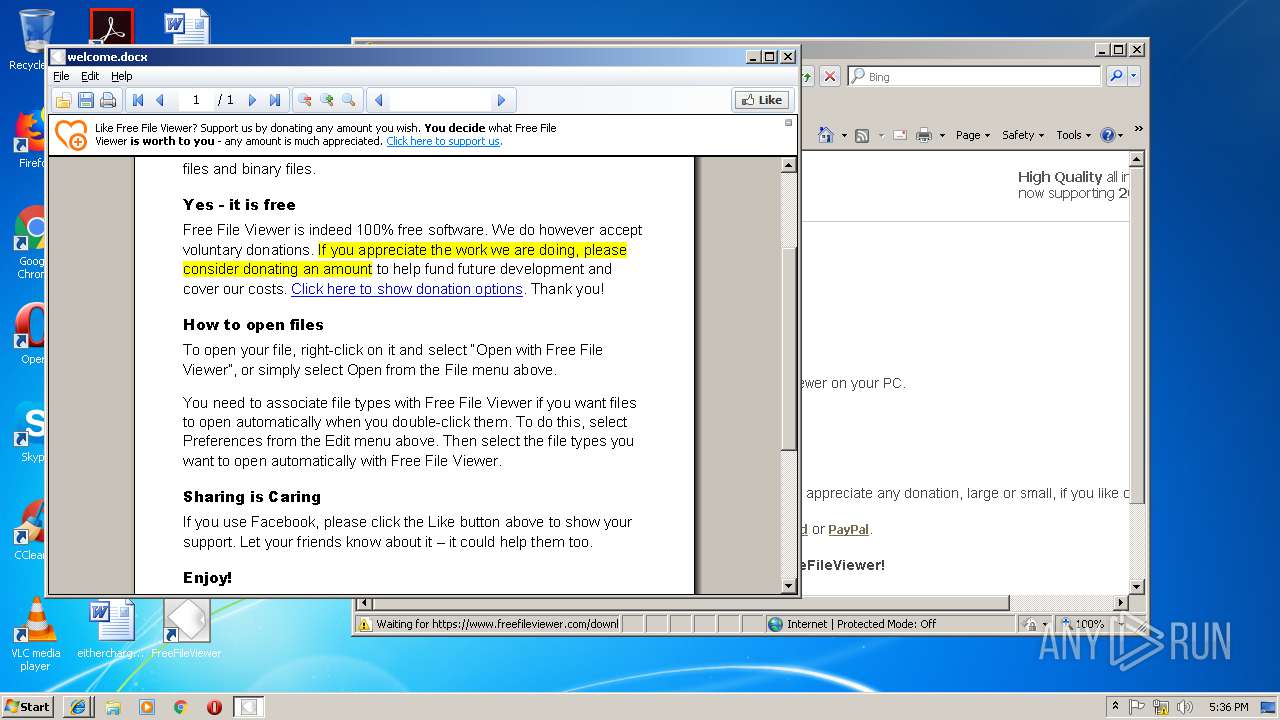The width and height of the screenshot is (1280, 720).
Task: Open the Page menu in Internet Explorer
Action: point(973,135)
